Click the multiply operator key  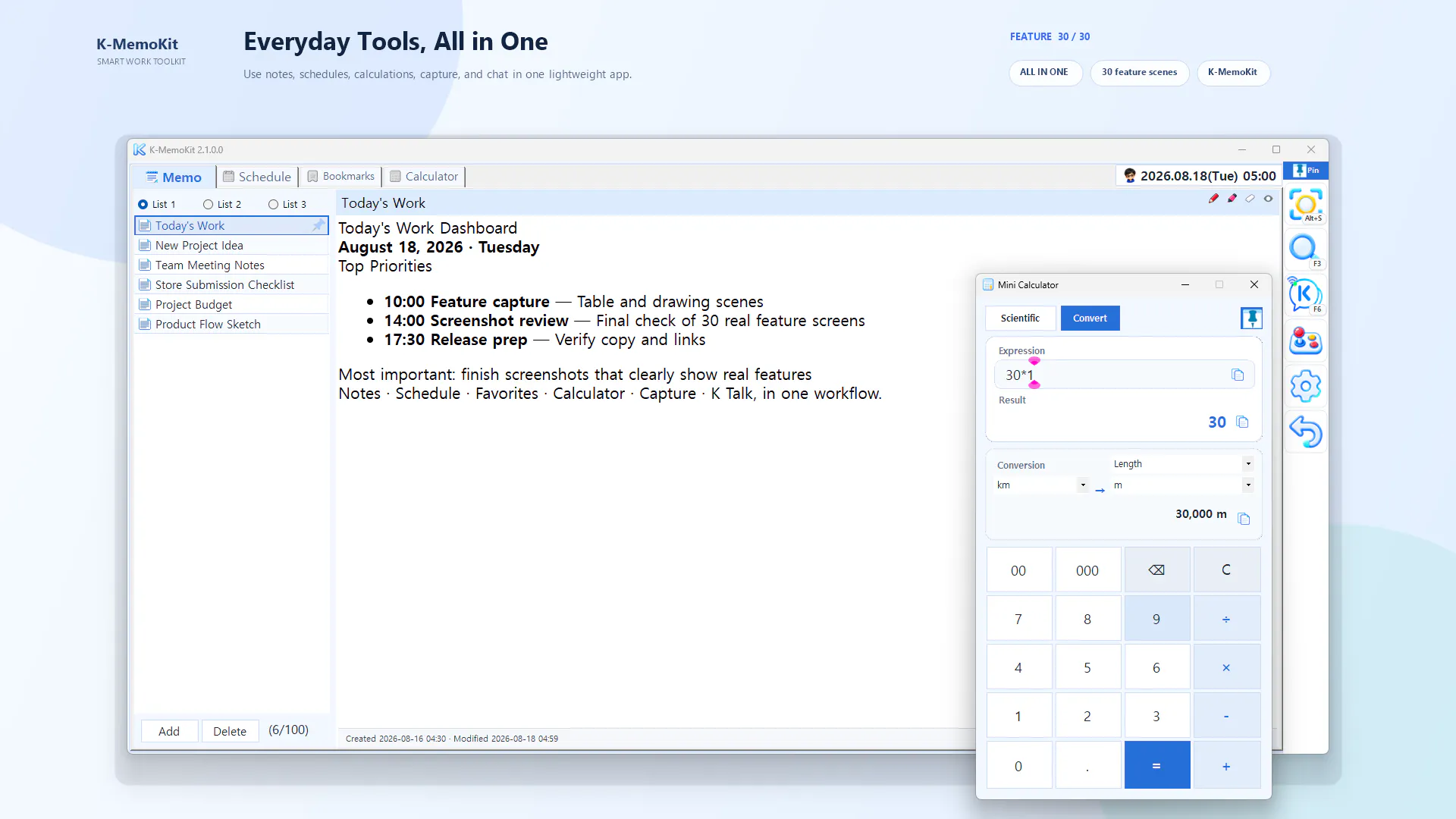coord(1226,667)
